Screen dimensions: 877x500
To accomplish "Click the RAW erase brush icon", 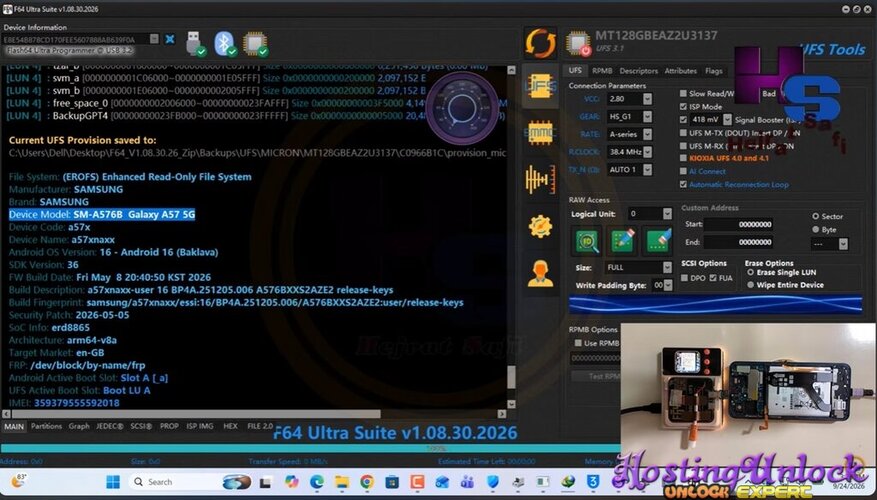I will point(658,241).
